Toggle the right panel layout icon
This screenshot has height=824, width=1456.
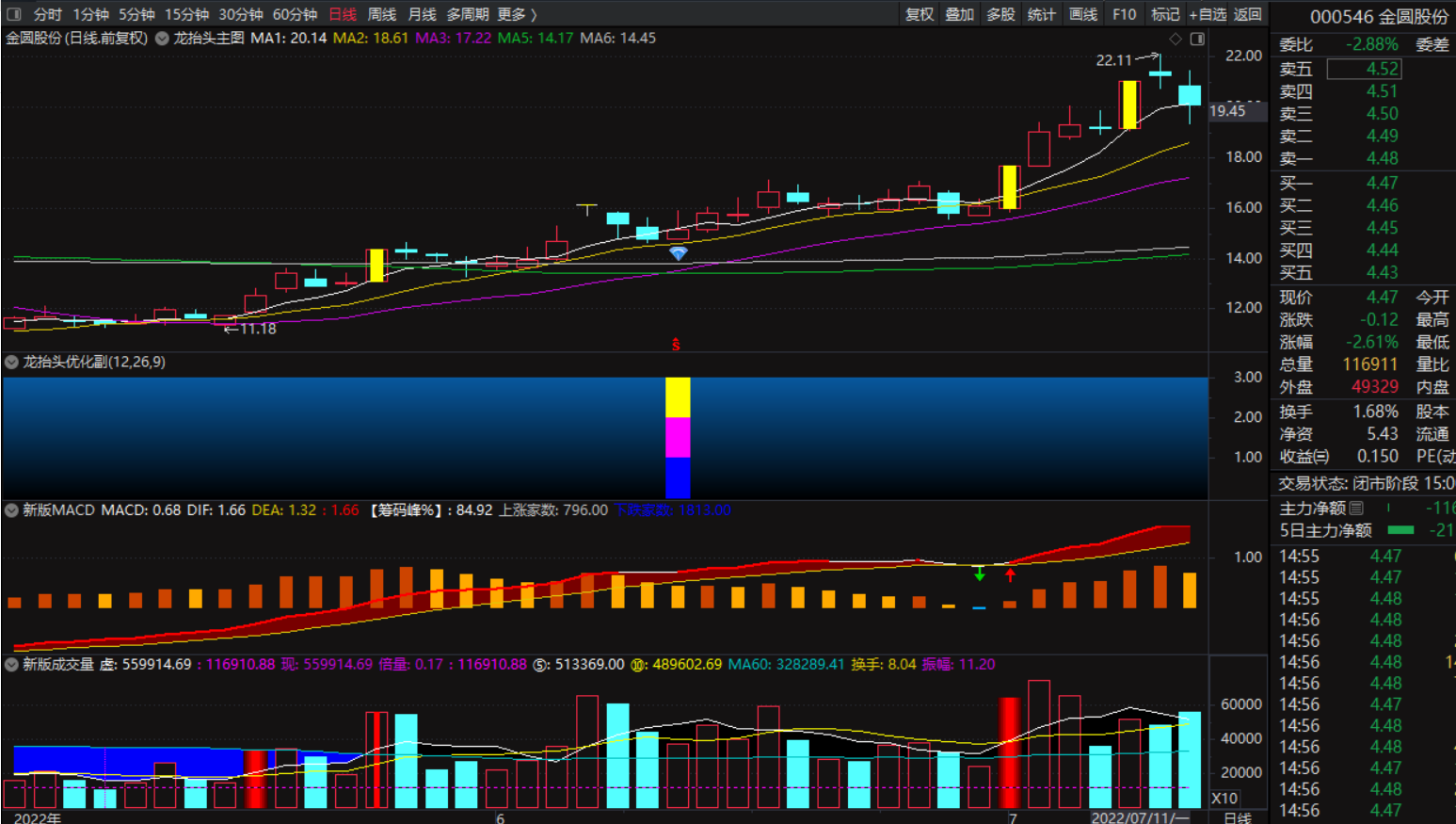pos(1197,39)
